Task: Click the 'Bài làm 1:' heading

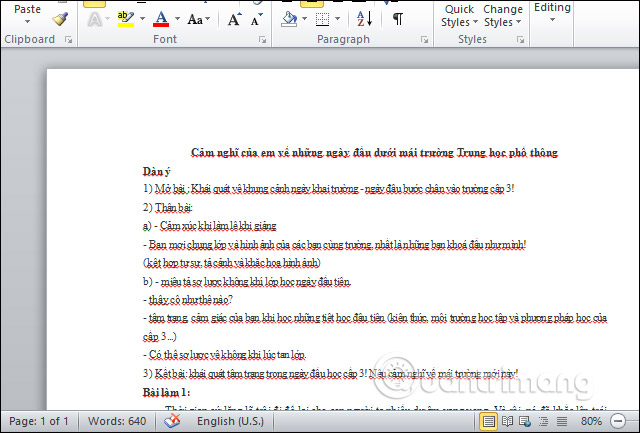Action: [x=166, y=393]
